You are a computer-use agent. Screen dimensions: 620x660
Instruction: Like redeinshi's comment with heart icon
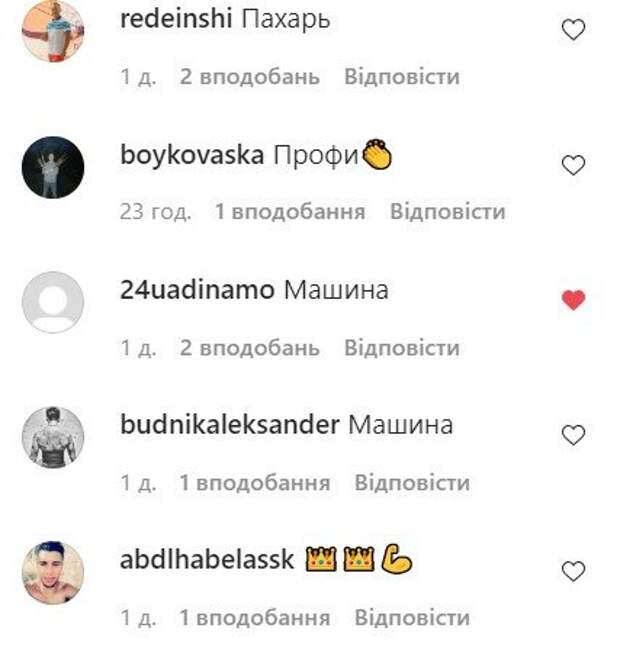pos(573,30)
